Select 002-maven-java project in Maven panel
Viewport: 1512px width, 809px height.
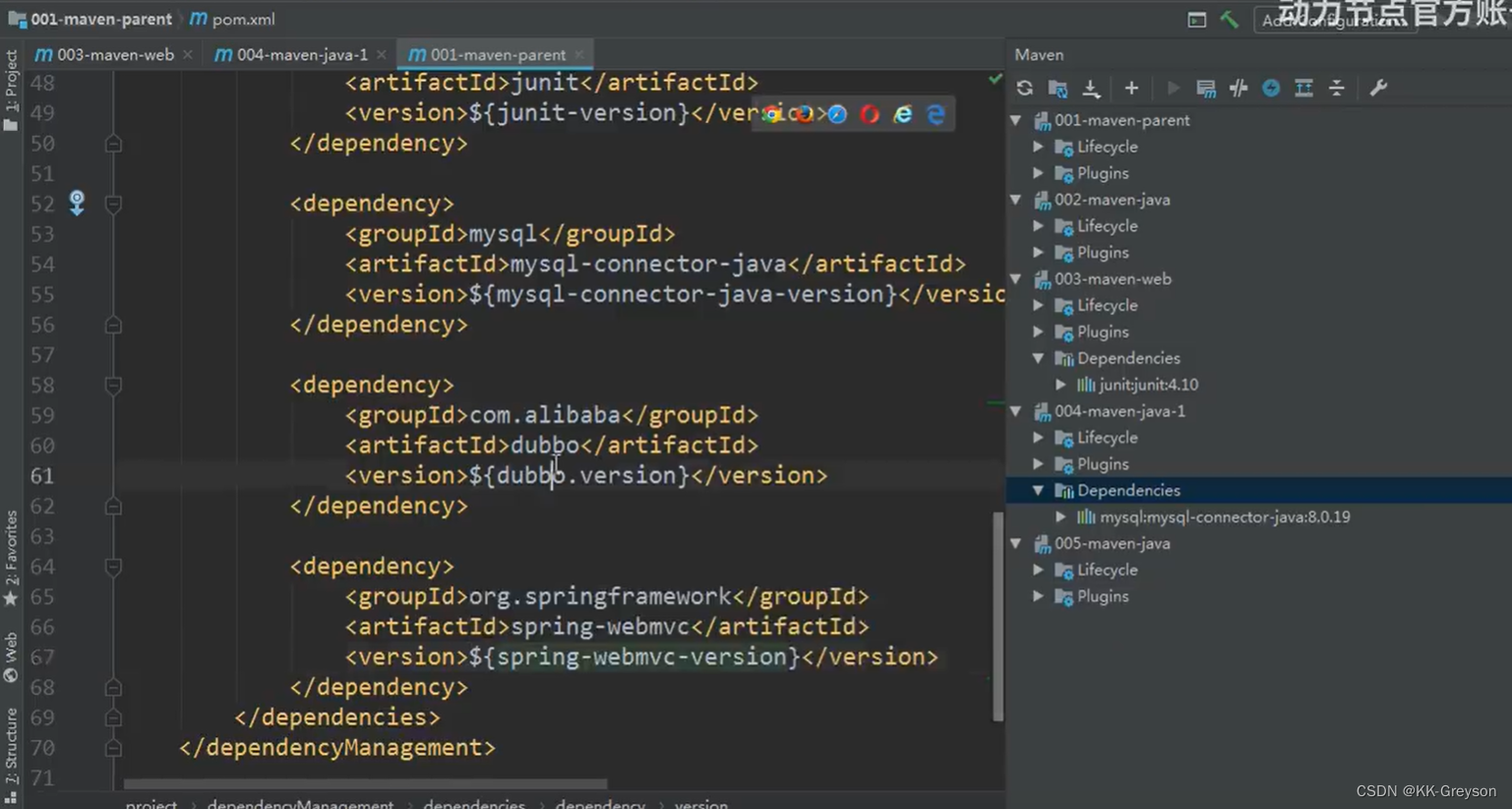coord(1113,200)
